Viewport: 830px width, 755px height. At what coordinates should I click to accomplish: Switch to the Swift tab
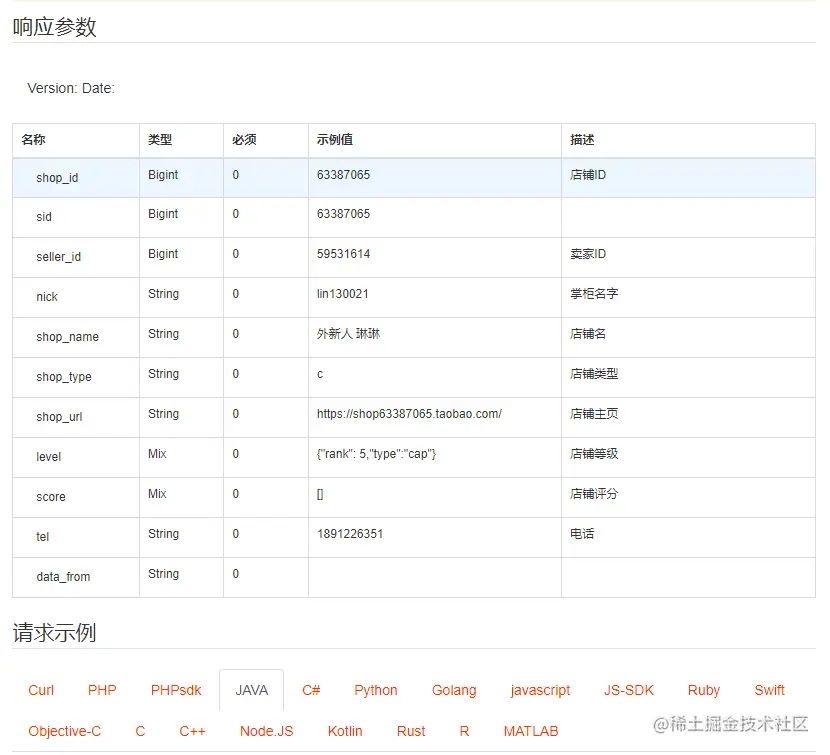click(x=769, y=690)
